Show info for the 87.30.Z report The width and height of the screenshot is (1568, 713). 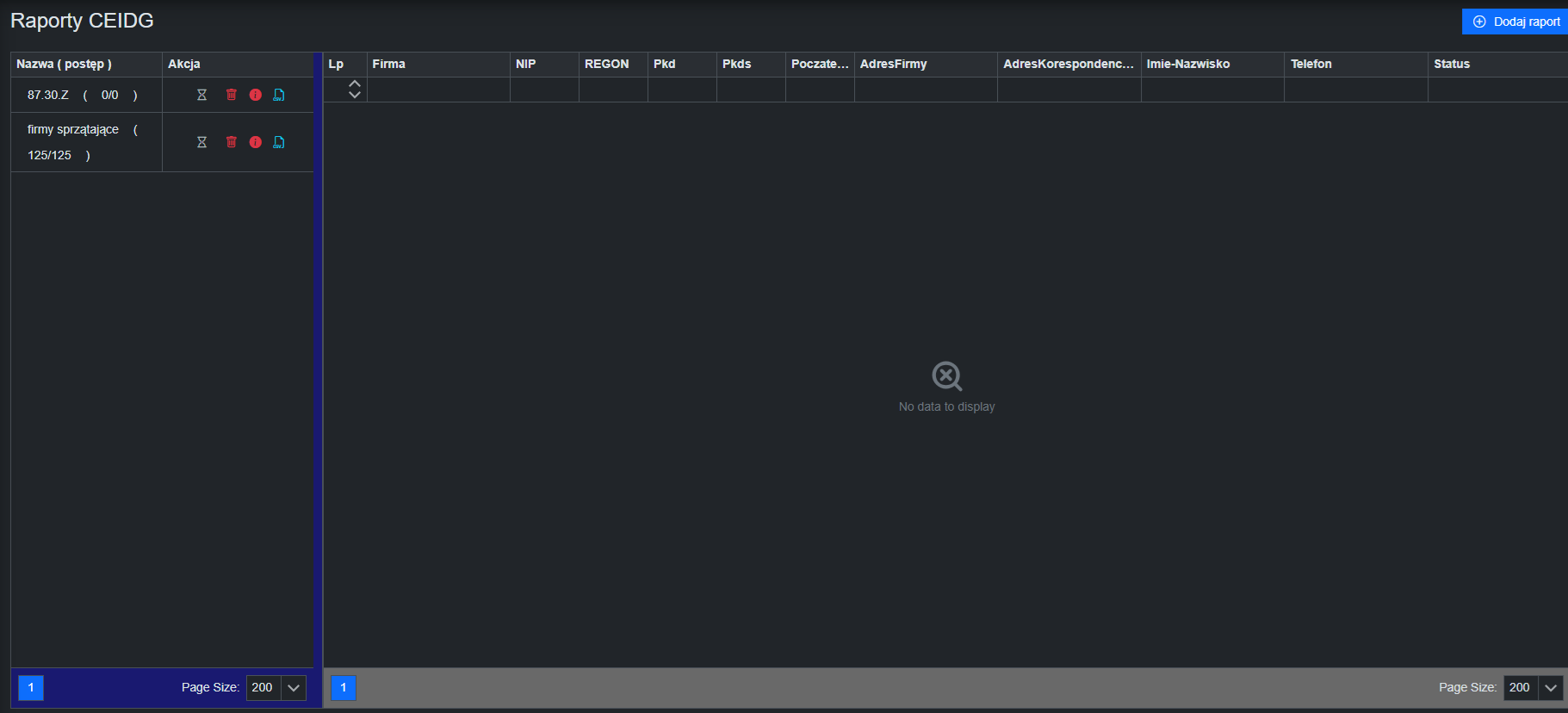[256, 95]
